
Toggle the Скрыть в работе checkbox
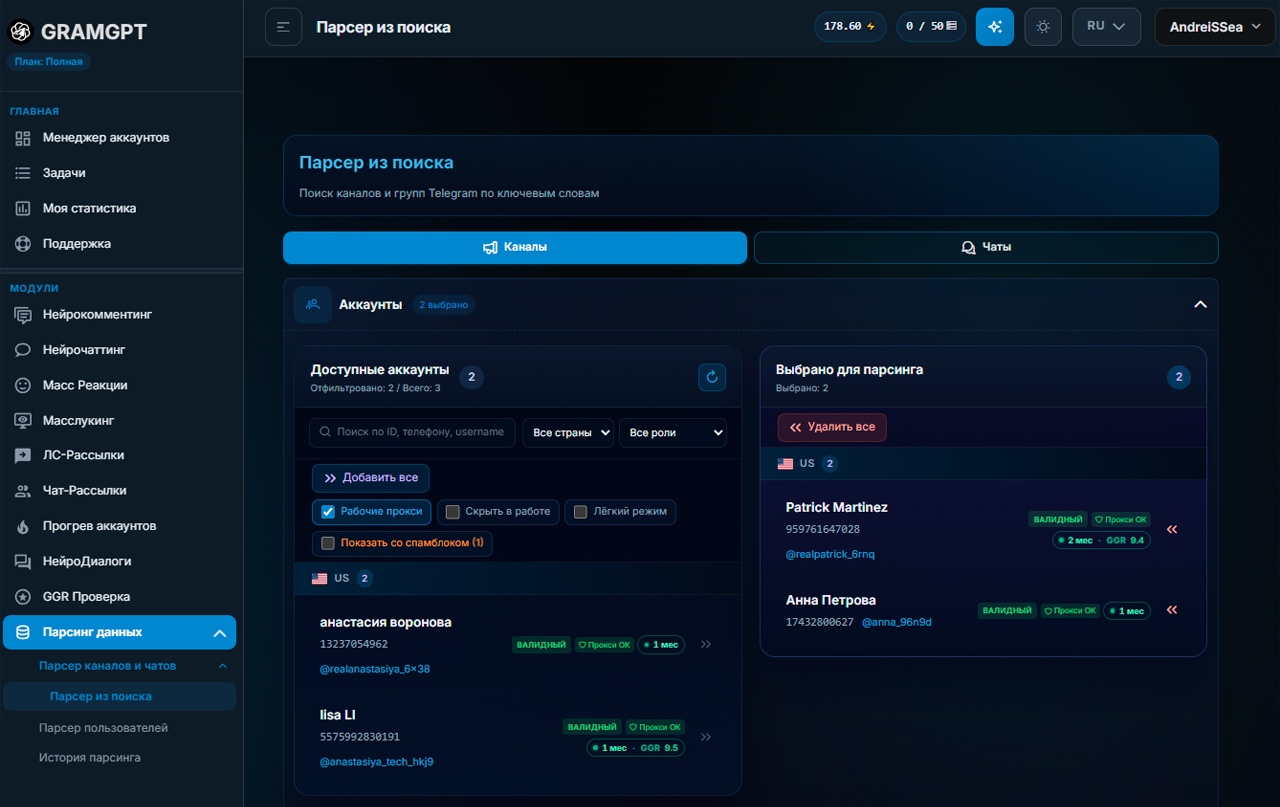click(452, 512)
